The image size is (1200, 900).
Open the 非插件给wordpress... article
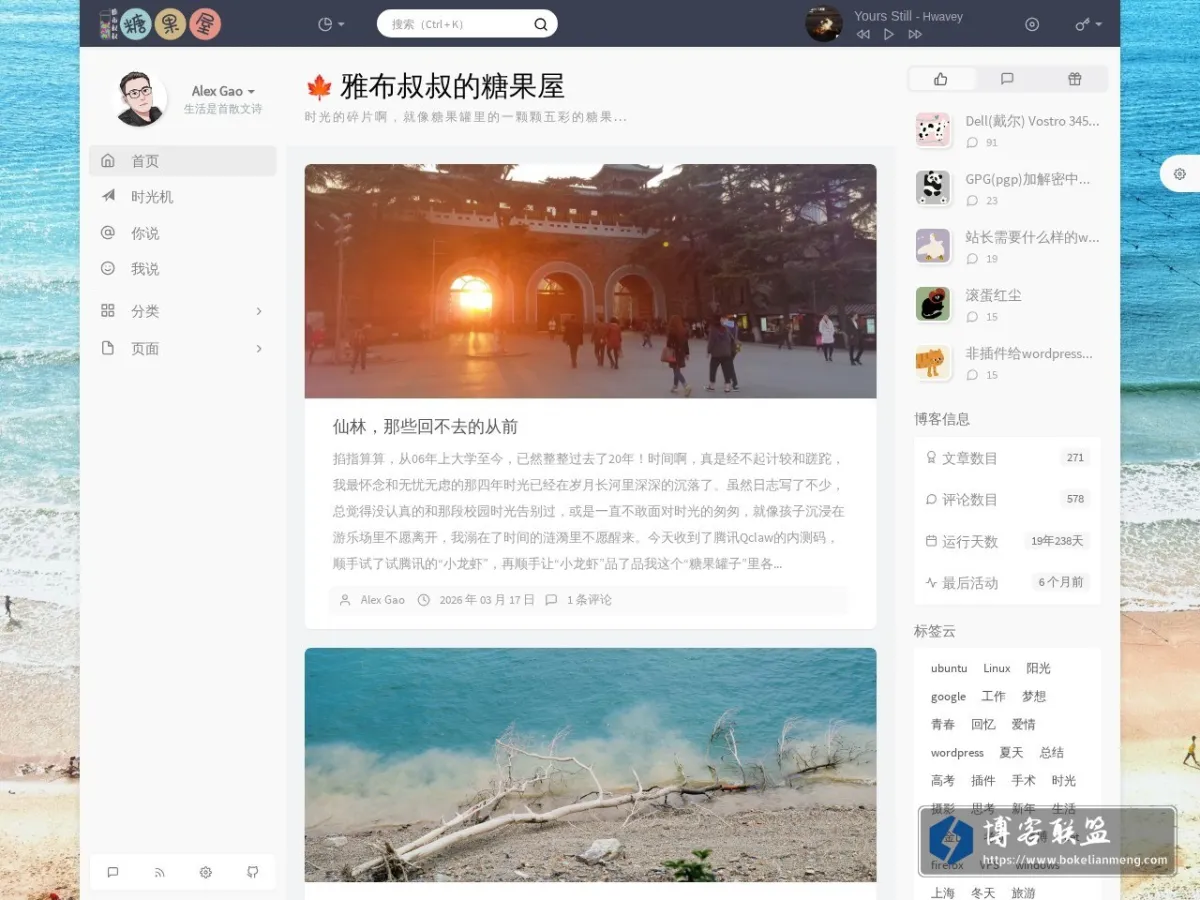[x=1028, y=353]
